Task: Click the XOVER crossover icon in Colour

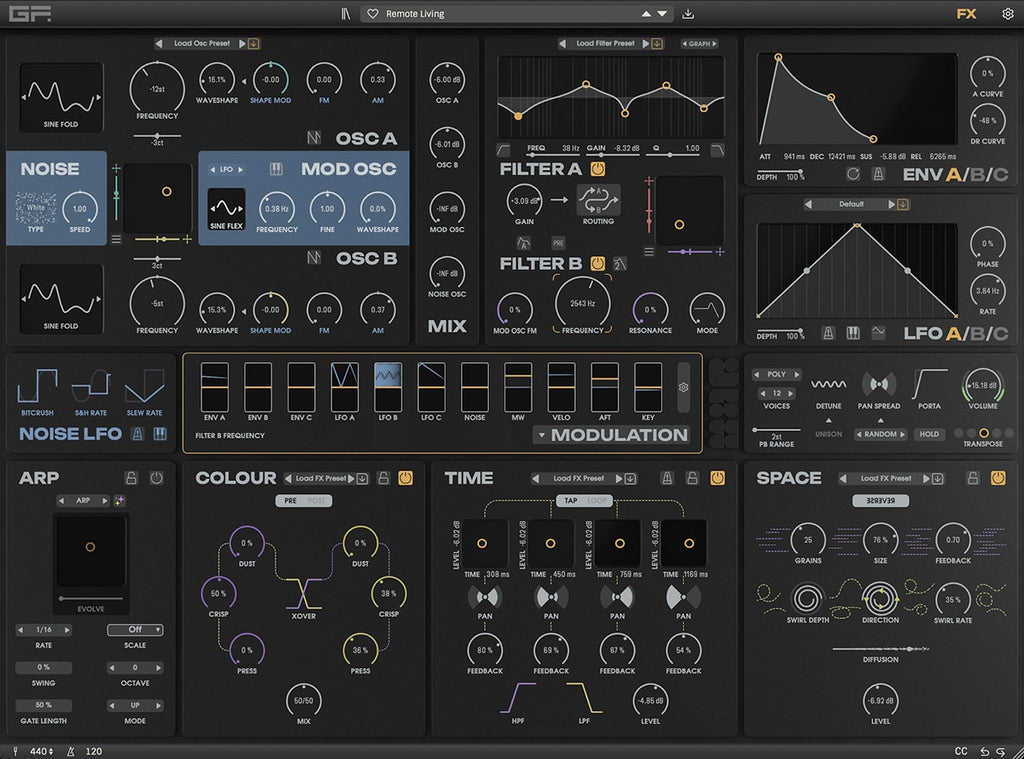Action: (x=304, y=593)
